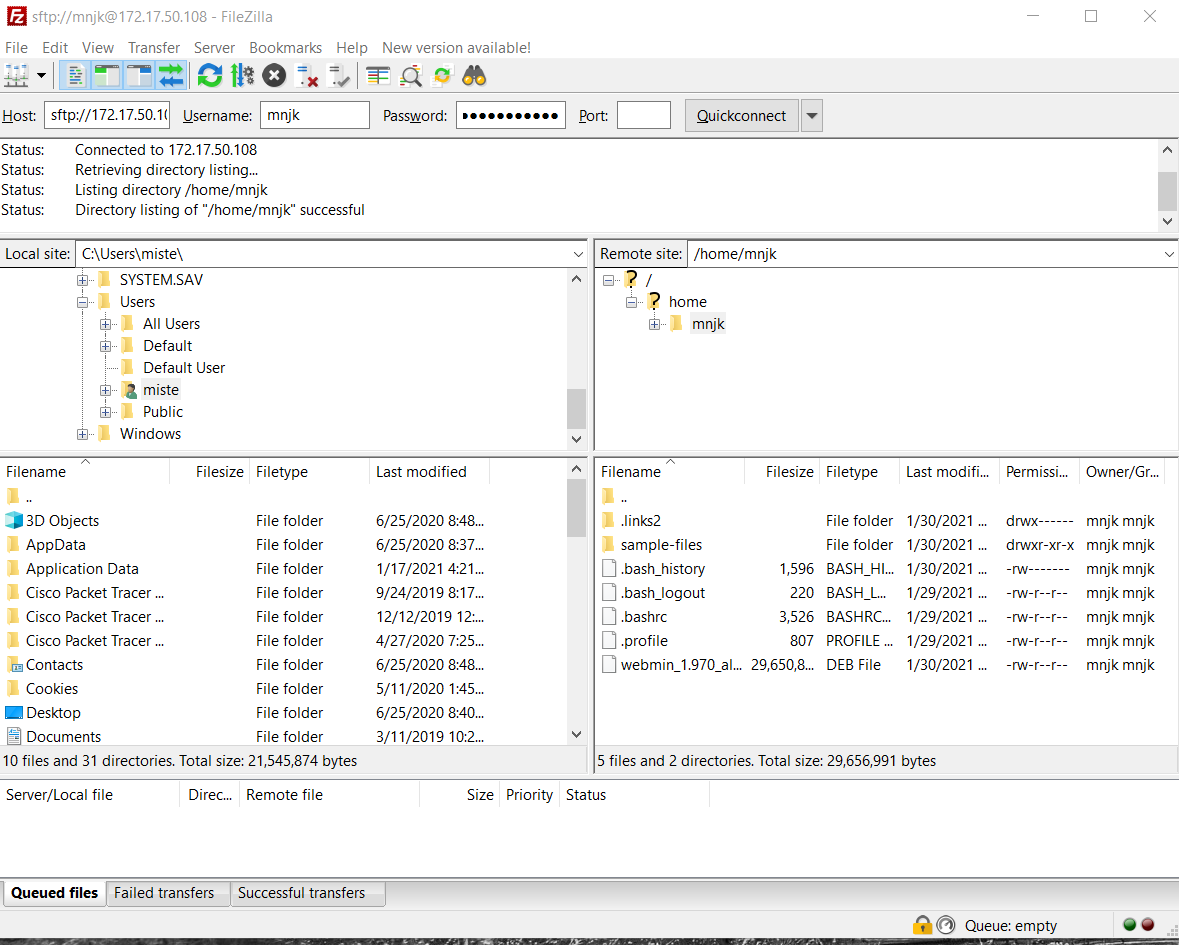Click the speed limits gauge icon
Viewport: 1179px width, 945px height.
click(x=946, y=925)
